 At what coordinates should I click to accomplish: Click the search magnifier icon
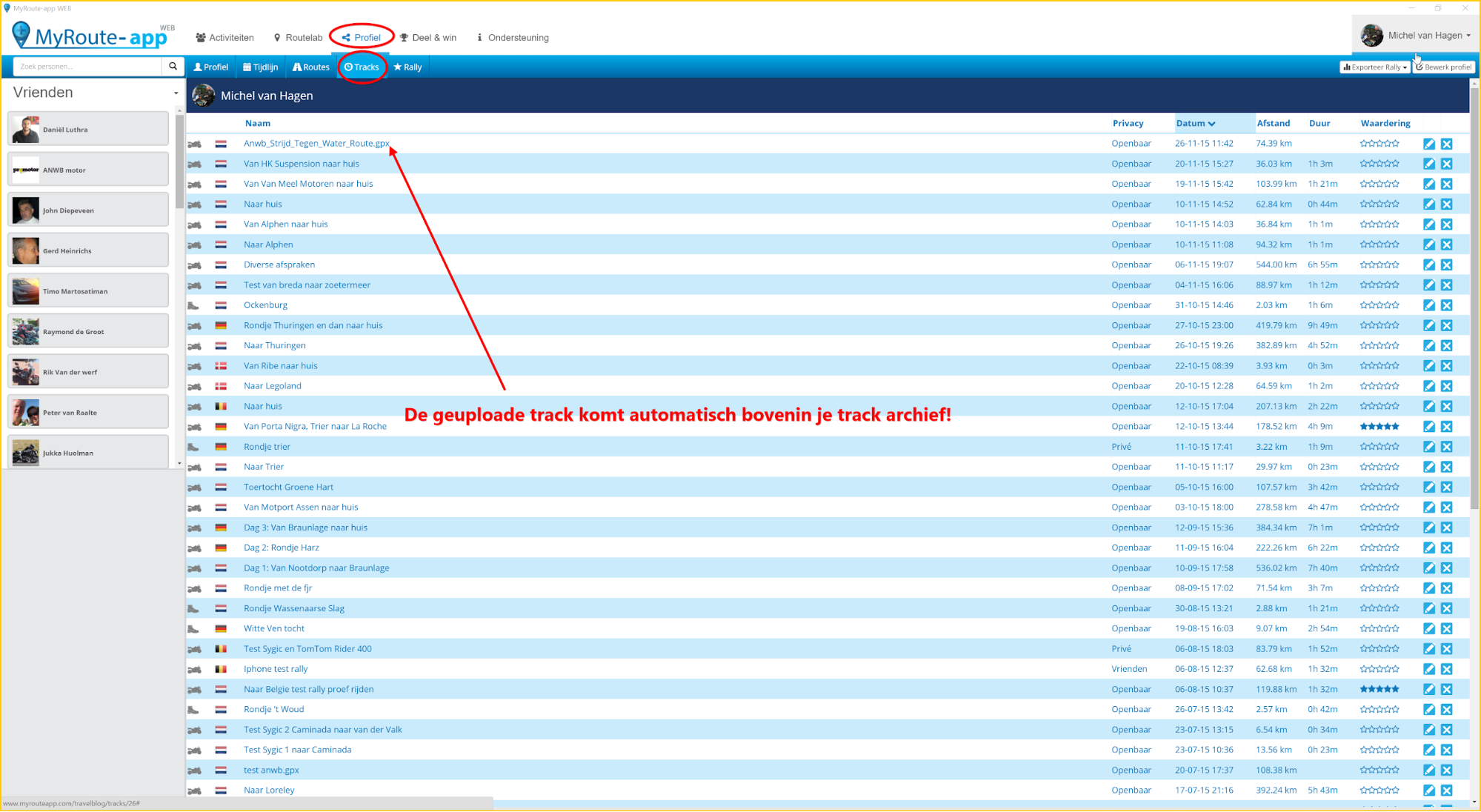pyautogui.click(x=173, y=67)
